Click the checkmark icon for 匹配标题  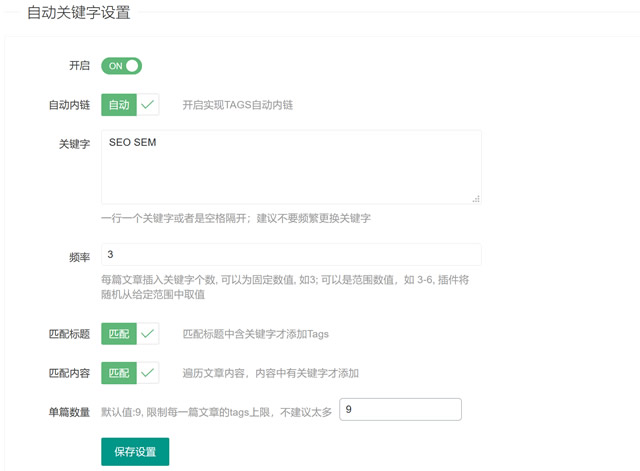tap(147, 333)
